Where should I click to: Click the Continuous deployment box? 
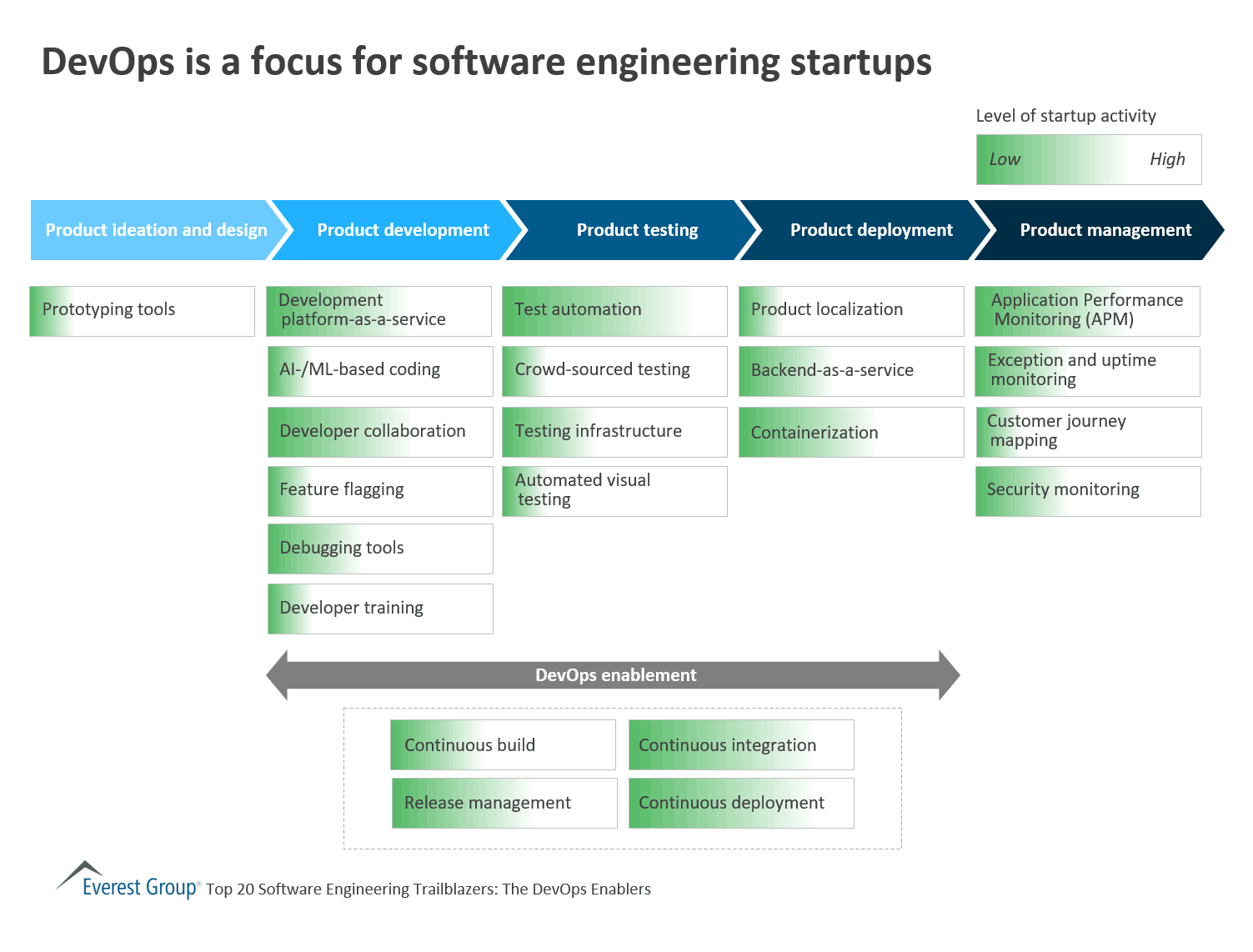pyautogui.click(x=741, y=803)
